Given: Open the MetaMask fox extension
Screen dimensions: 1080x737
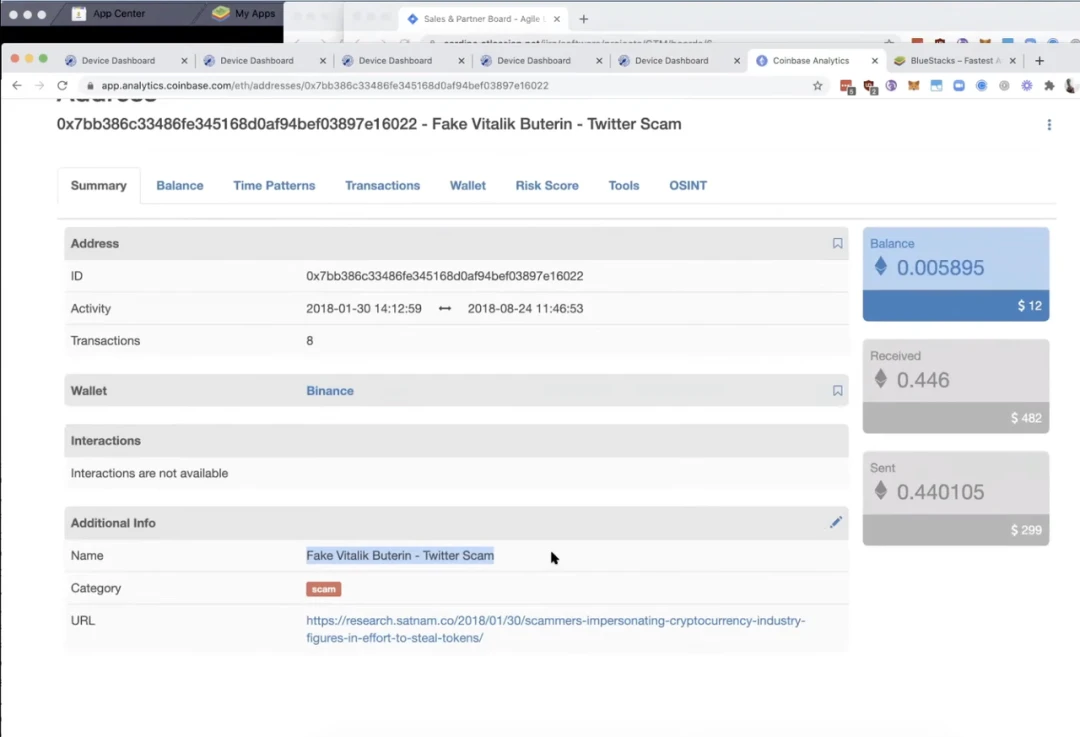Looking at the screenshot, I should tap(914, 85).
